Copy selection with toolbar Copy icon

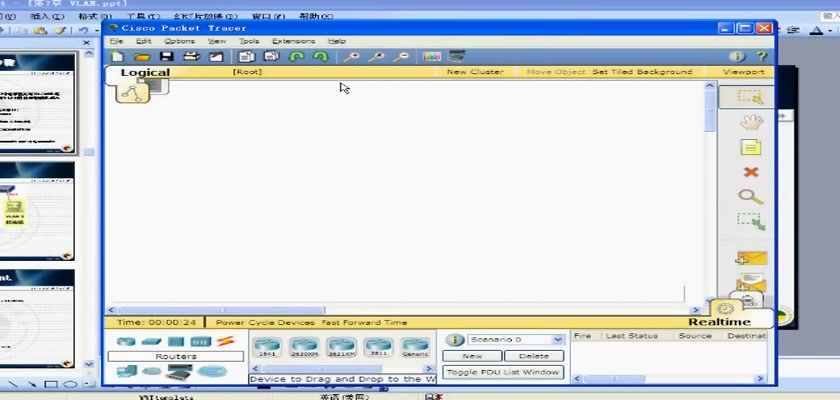click(x=246, y=56)
